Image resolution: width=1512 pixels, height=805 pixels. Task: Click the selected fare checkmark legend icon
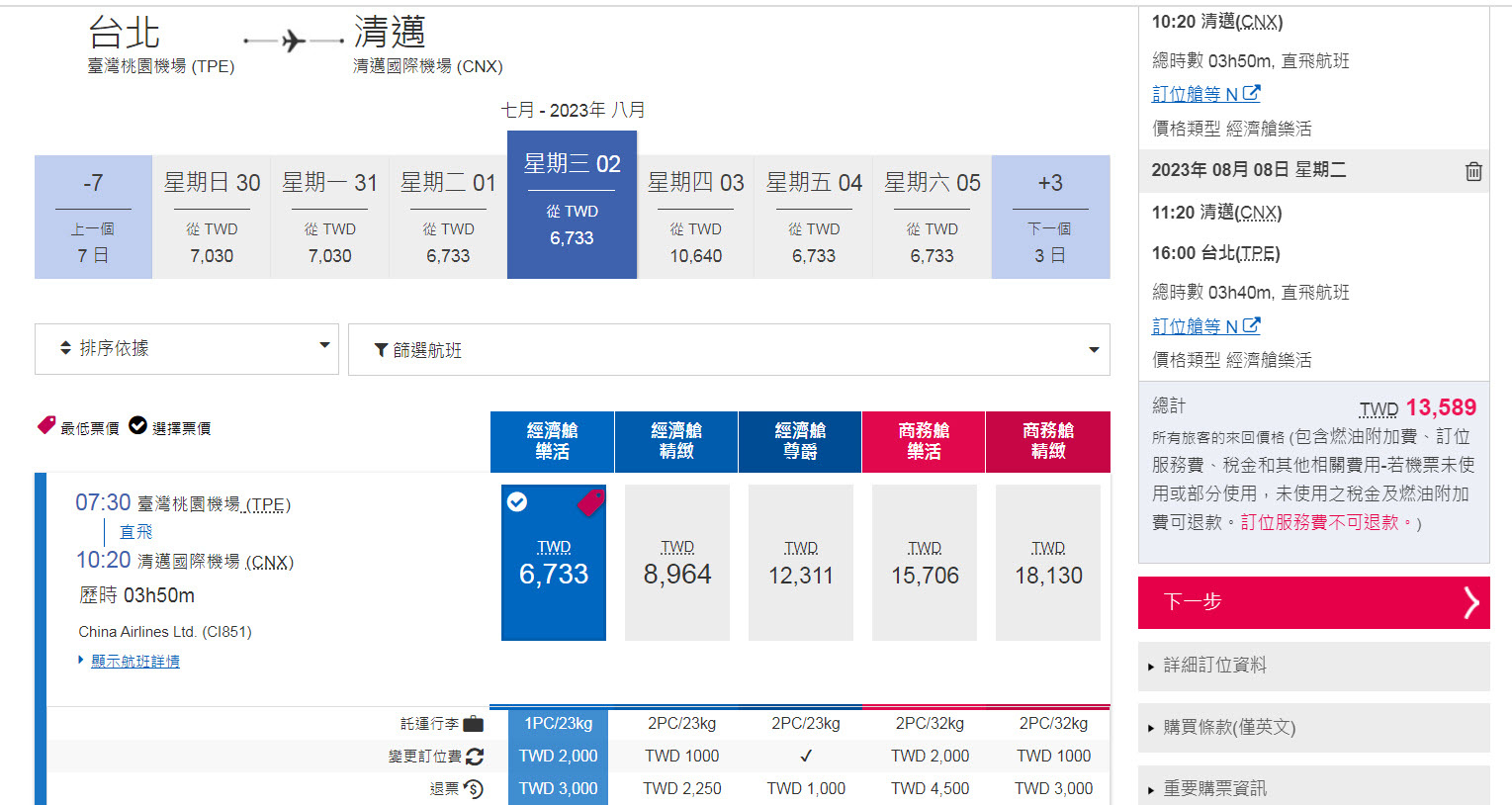click(x=138, y=425)
